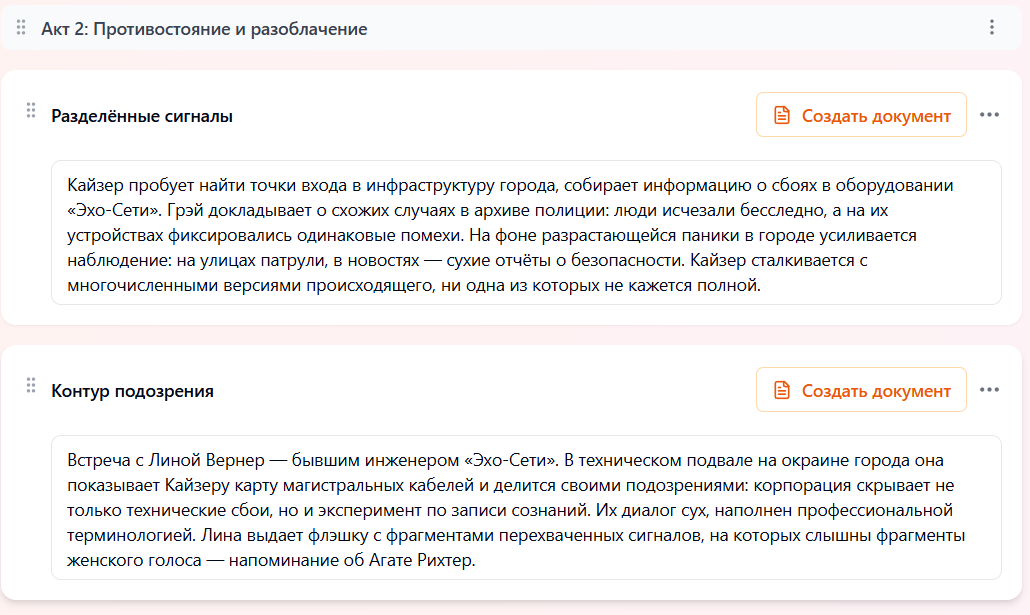Focus the description field starting with Встреча с Линой

pos(526,507)
